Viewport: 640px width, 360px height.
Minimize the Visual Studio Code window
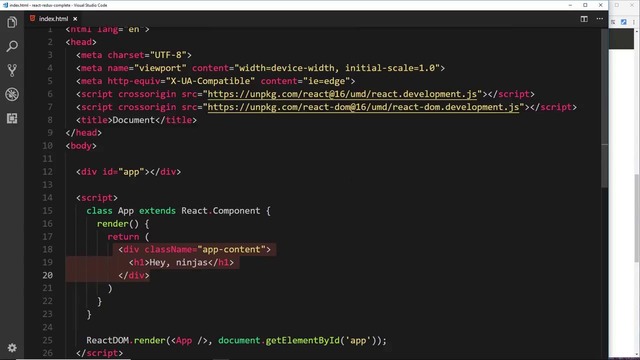tap(570, 5)
